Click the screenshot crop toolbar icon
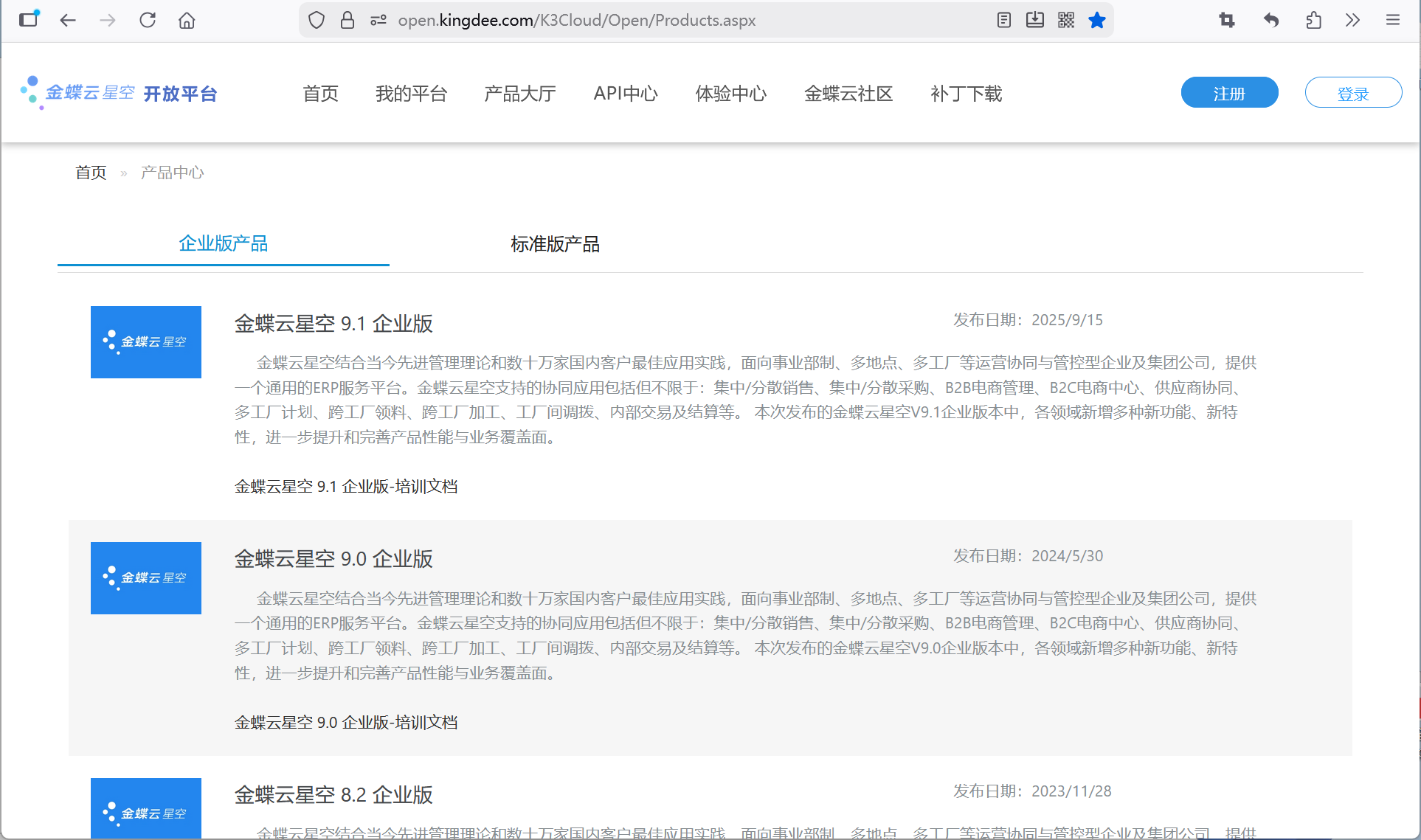The height and width of the screenshot is (840, 1421). pos(1227,20)
